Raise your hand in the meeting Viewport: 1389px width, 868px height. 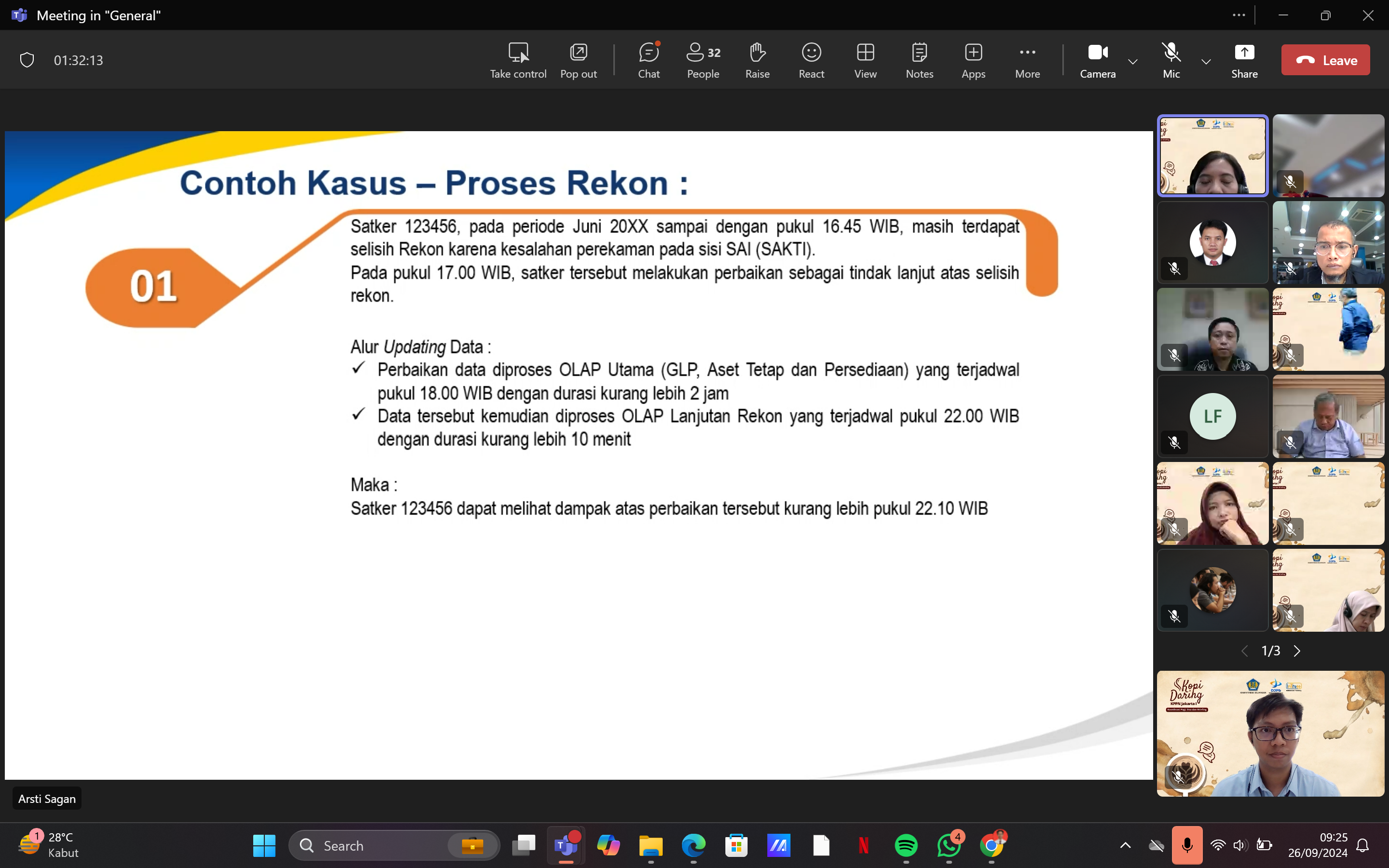pos(757,60)
